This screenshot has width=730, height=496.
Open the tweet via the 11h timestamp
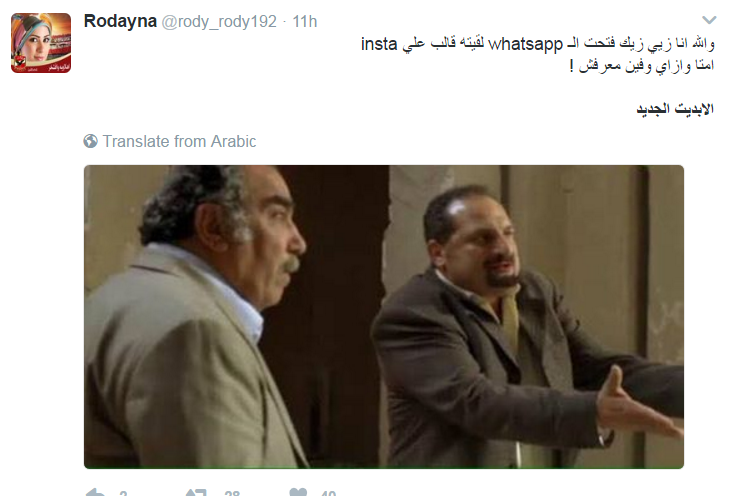pyautogui.click(x=304, y=22)
